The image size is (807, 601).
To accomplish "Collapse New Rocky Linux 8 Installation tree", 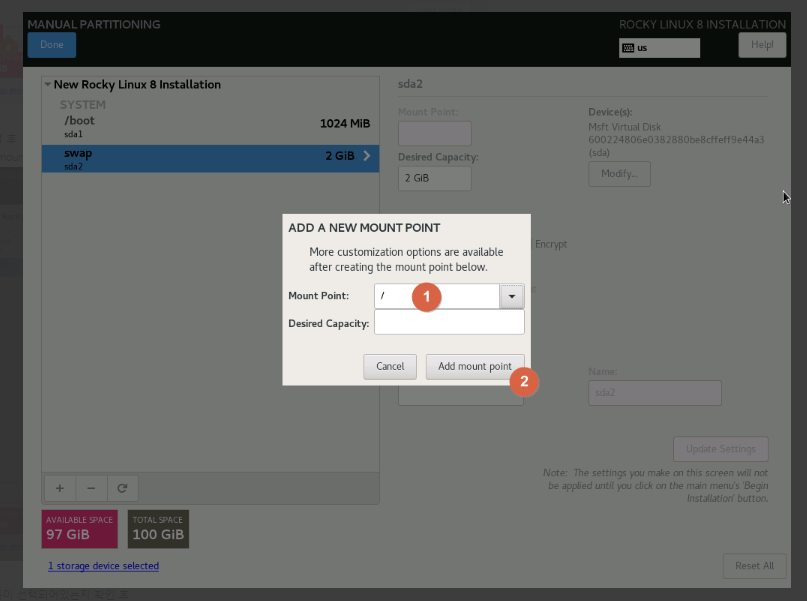I will point(48,84).
